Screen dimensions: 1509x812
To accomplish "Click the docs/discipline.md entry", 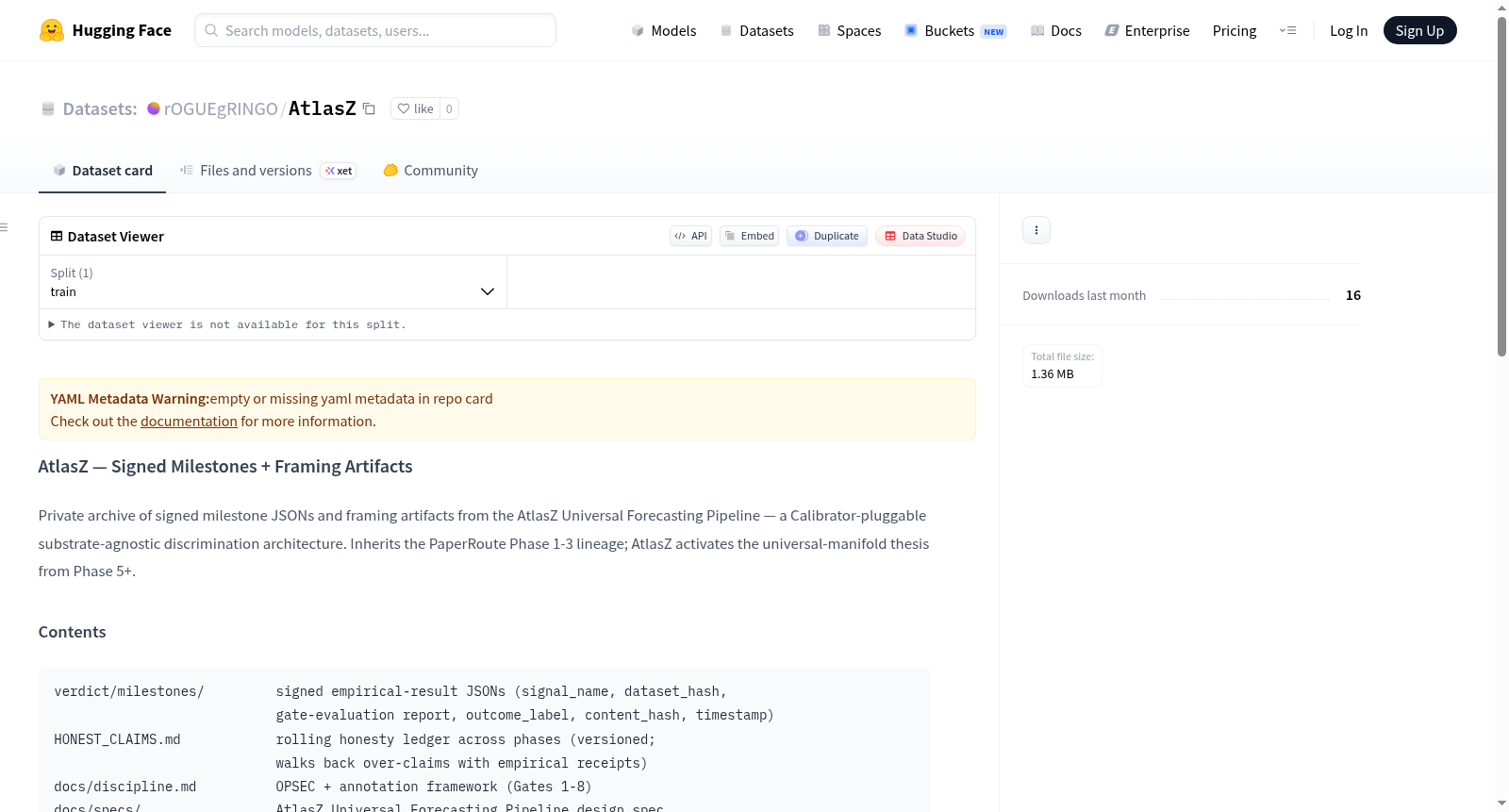I will [x=125, y=787].
